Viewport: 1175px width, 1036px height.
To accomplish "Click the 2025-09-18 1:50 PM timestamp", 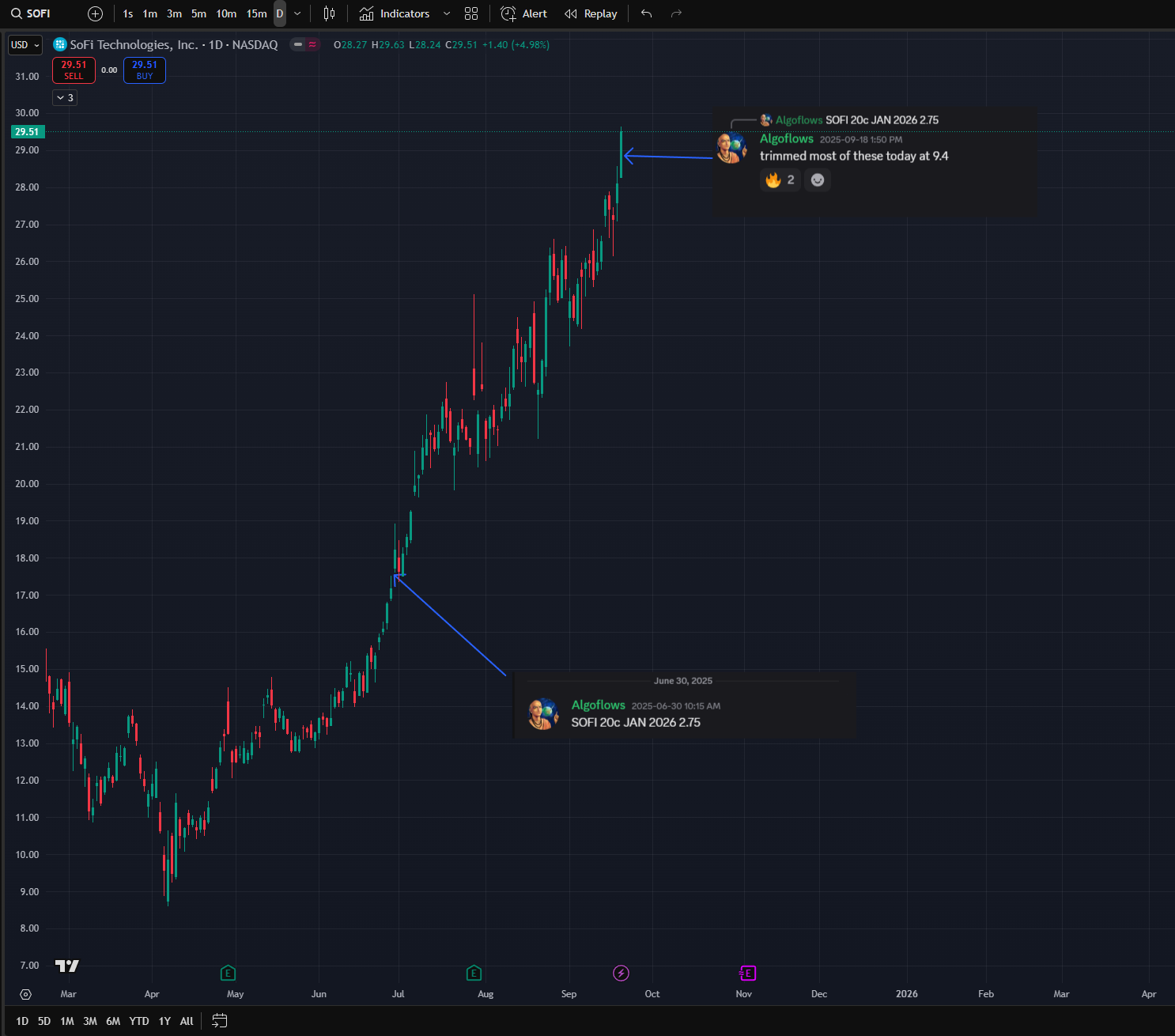I will click(861, 140).
